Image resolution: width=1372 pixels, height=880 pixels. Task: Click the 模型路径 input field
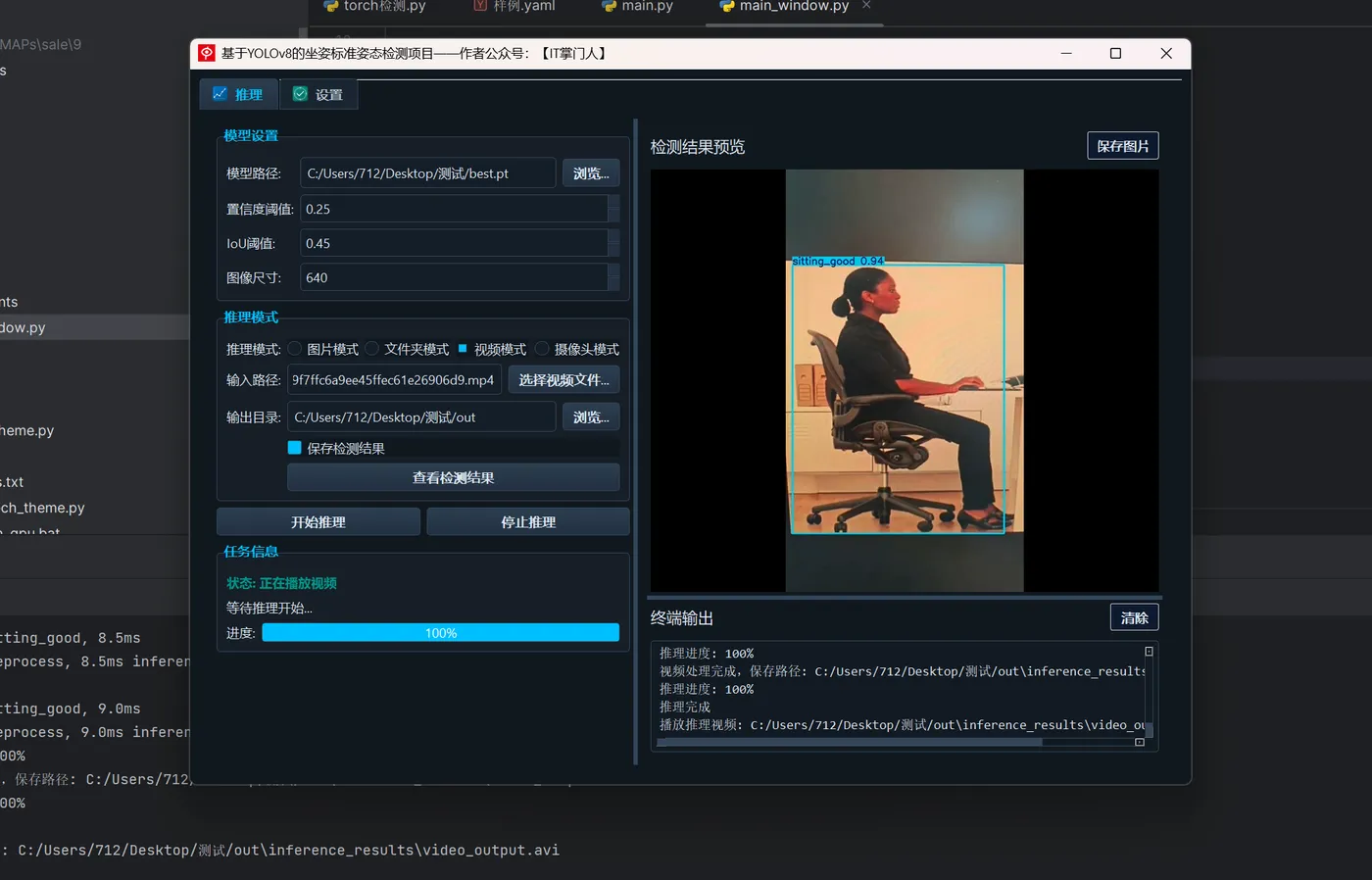428,173
